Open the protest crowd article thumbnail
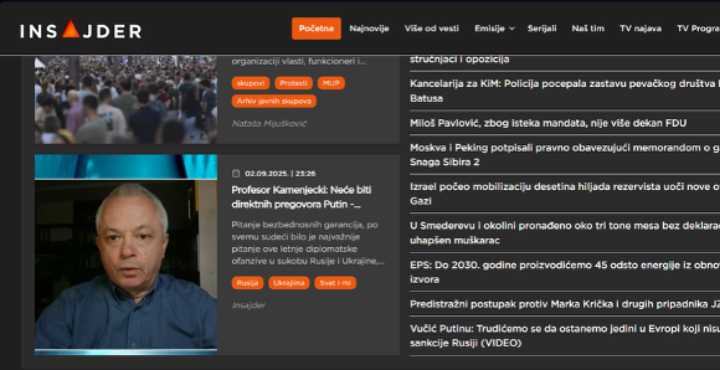 (126, 100)
